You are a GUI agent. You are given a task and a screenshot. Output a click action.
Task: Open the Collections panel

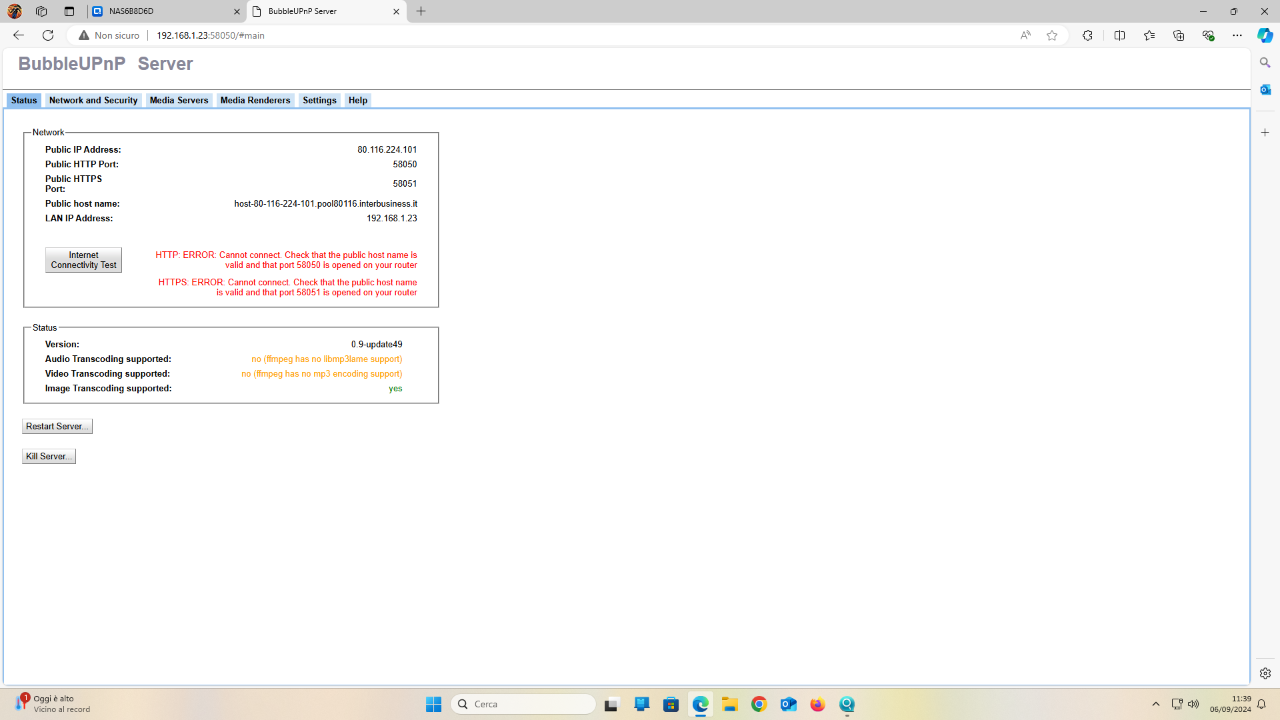click(x=1178, y=35)
